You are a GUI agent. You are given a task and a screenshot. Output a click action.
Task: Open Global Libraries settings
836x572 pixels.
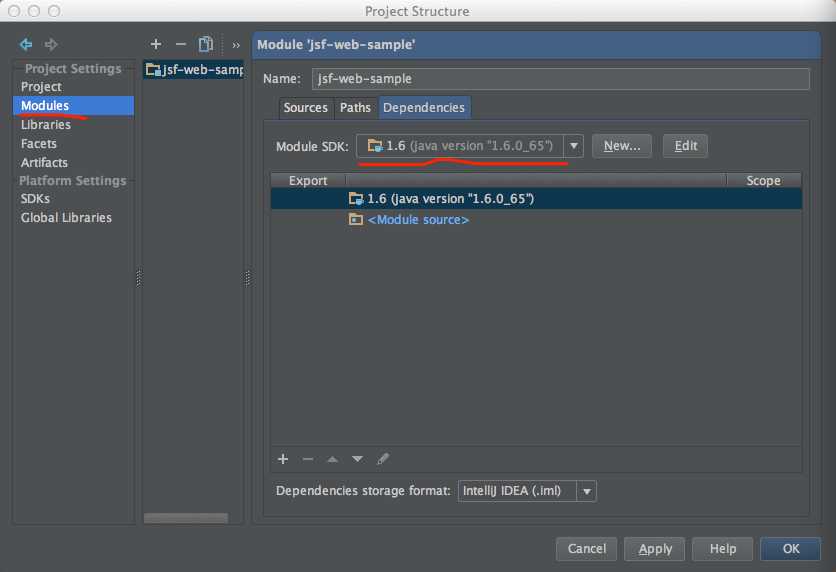click(x=66, y=217)
